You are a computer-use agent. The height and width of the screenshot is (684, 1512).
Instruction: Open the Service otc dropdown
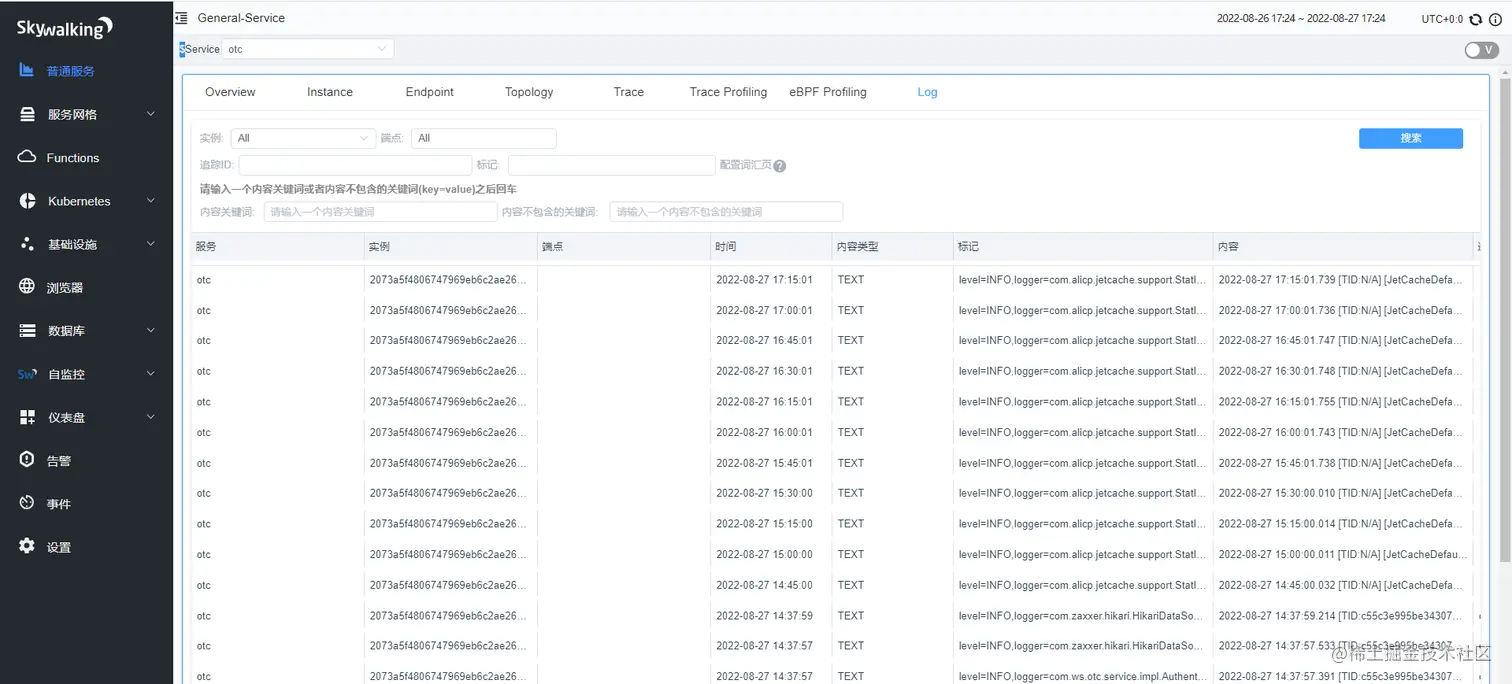(308, 49)
